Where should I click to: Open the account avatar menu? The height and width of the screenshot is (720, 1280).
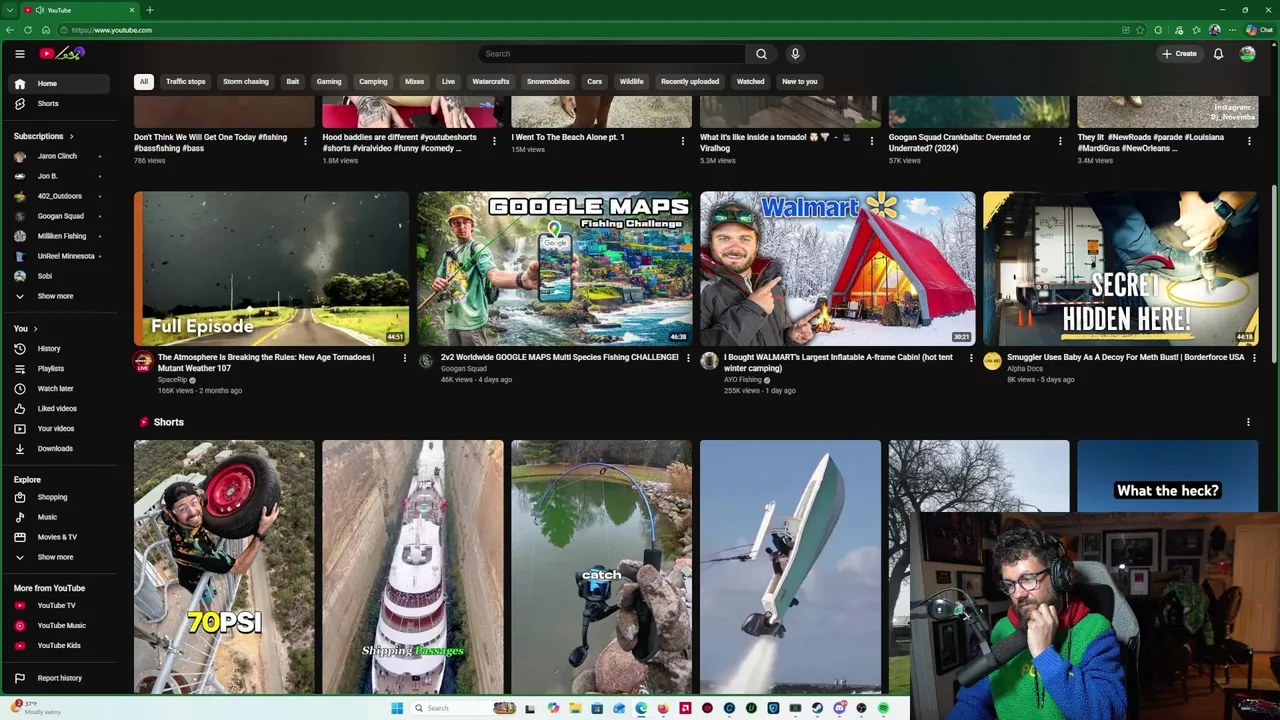1247,54
